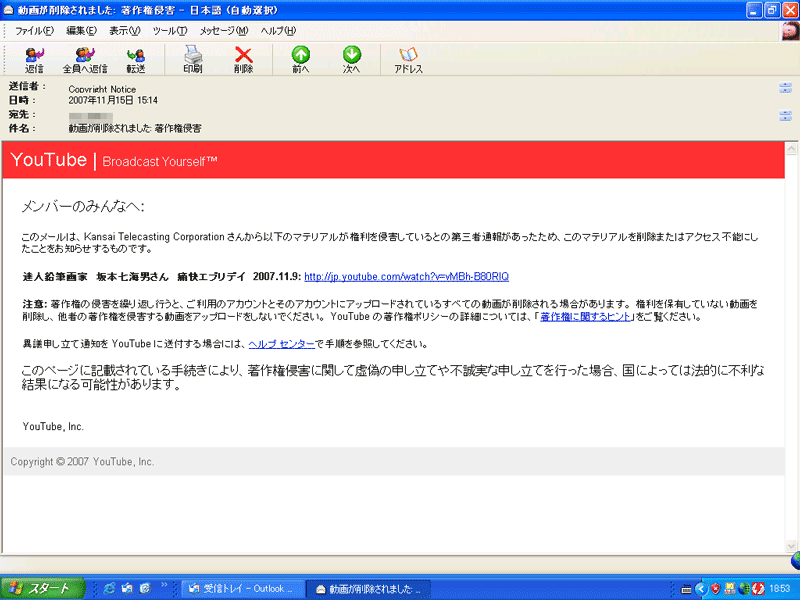Go to next message with 次へ arrow
The width and height of the screenshot is (800, 600).
(352, 60)
